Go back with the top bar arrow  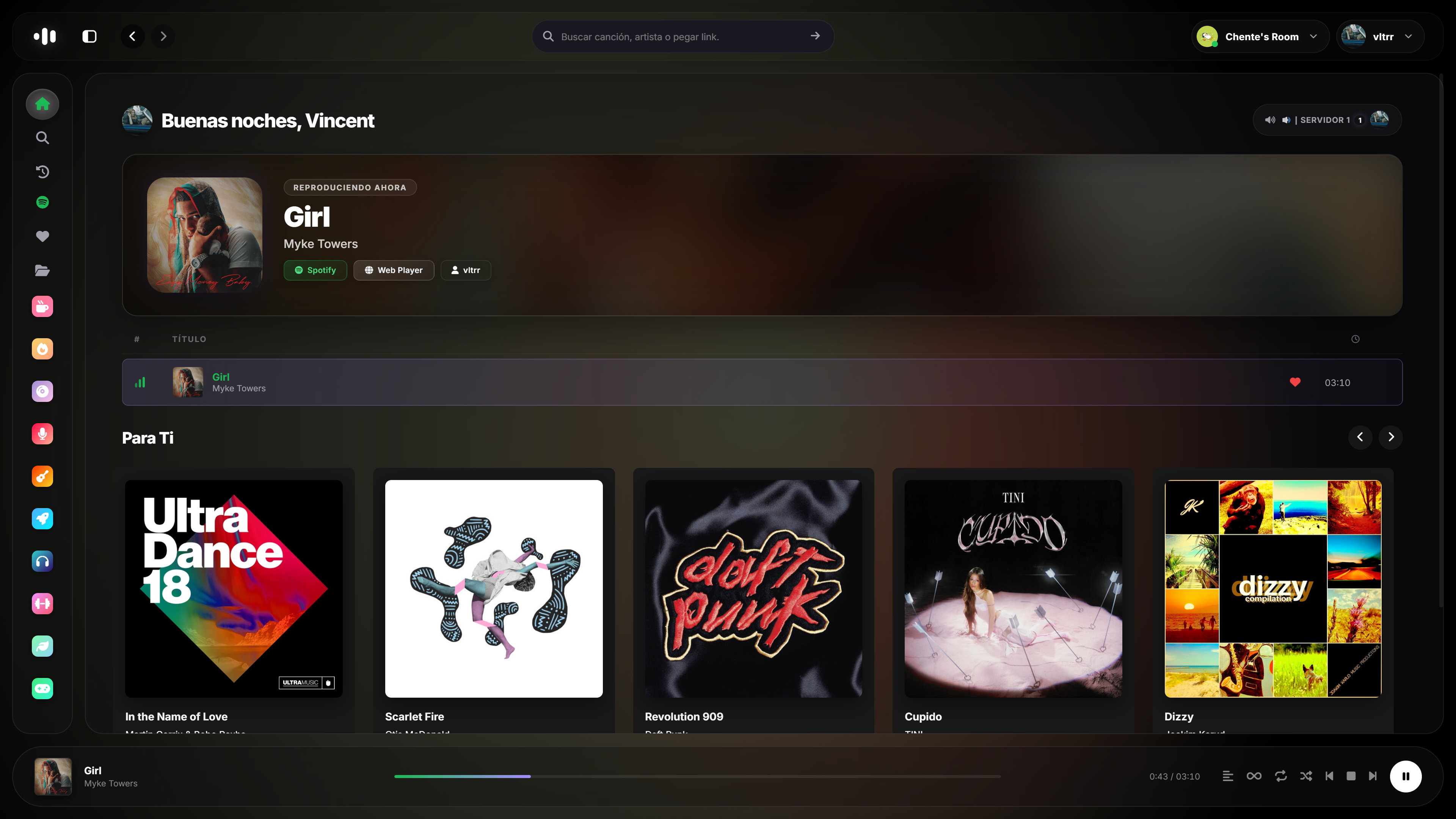(132, 36)
